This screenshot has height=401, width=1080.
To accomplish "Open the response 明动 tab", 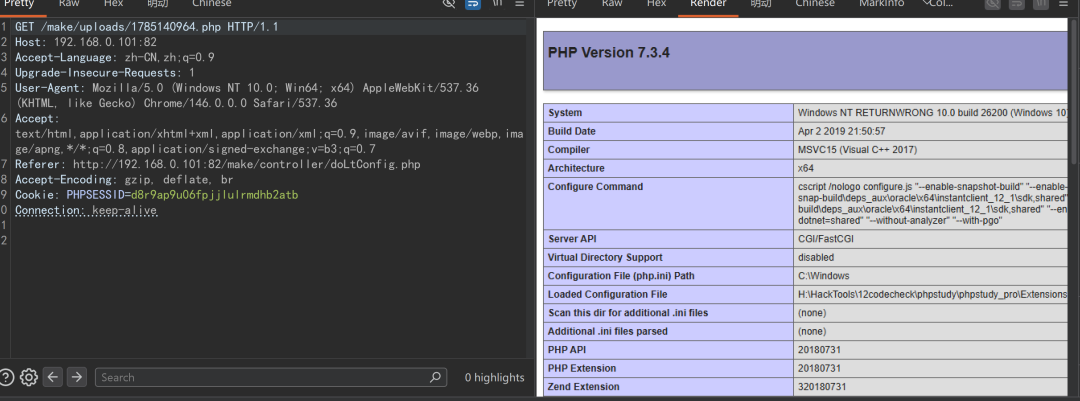I will point(760,4).
